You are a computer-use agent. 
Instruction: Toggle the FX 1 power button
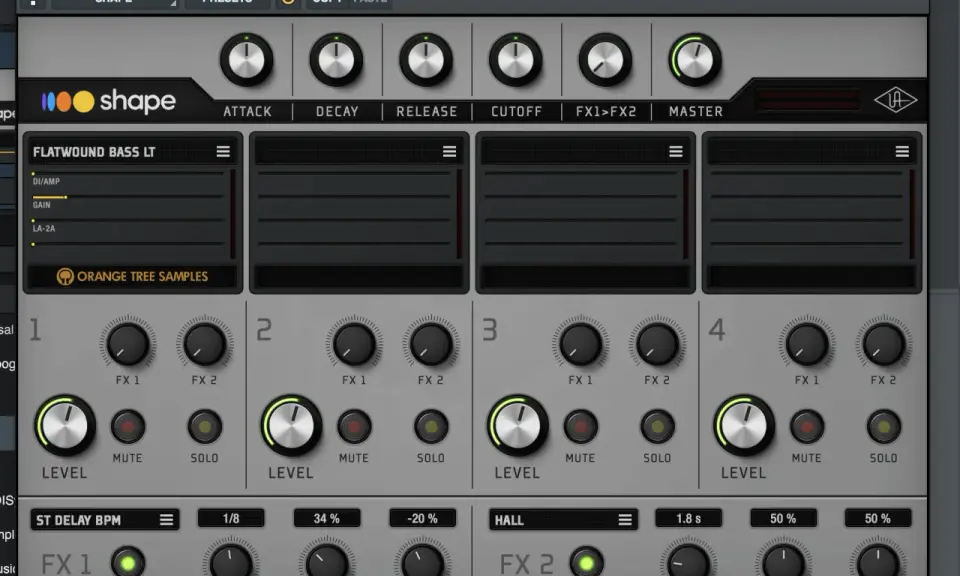pyautogui.click(x=128, y=563)
